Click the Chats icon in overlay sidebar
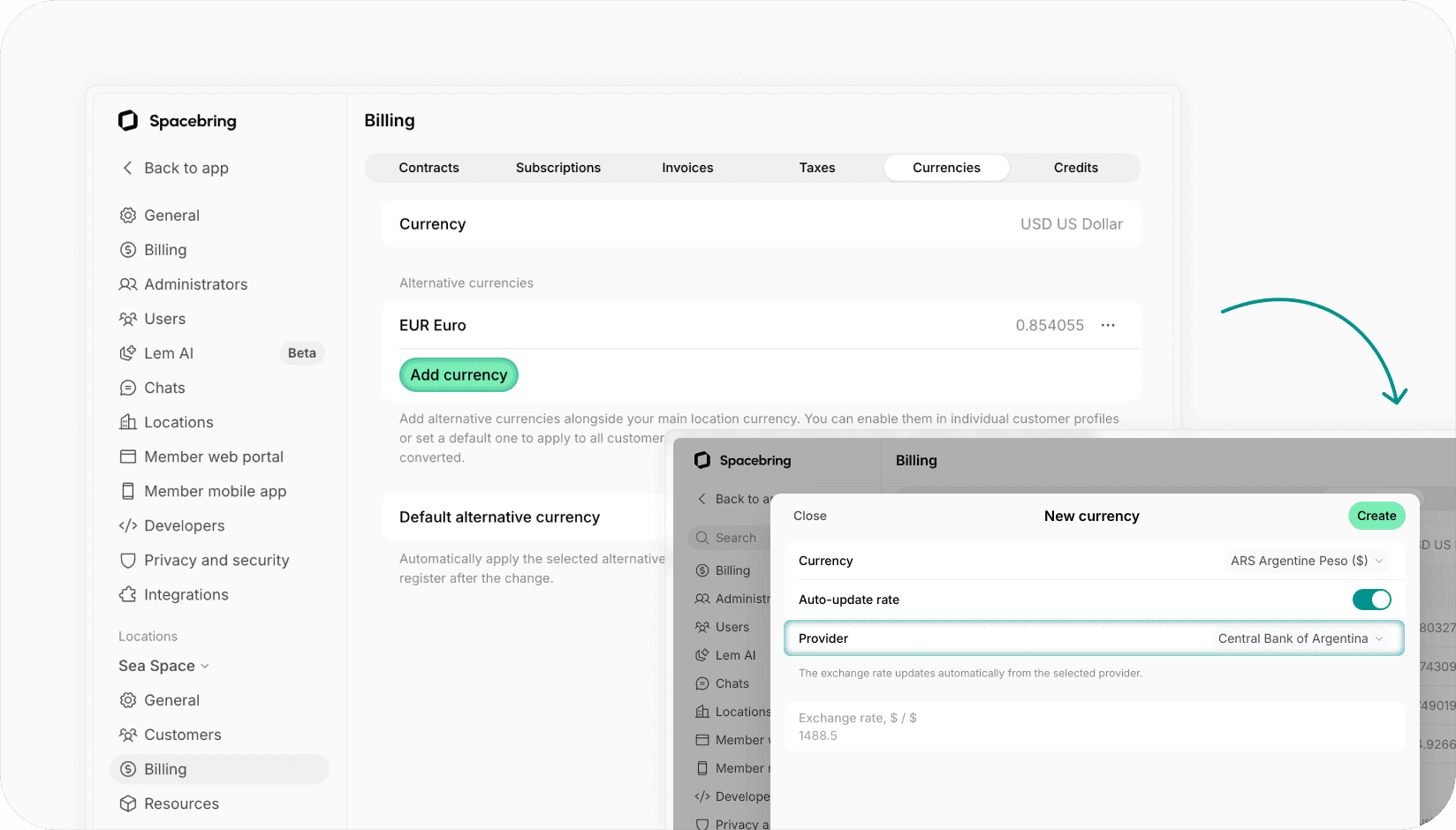Image resolution: width=1456 pixels, height=830 pixels. pos(702,683)
